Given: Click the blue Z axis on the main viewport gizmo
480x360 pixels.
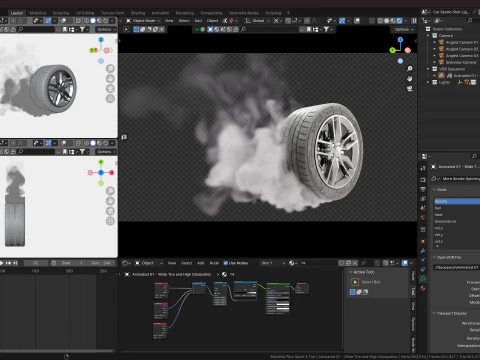Looking at the screenshot, I should [400, 40].
